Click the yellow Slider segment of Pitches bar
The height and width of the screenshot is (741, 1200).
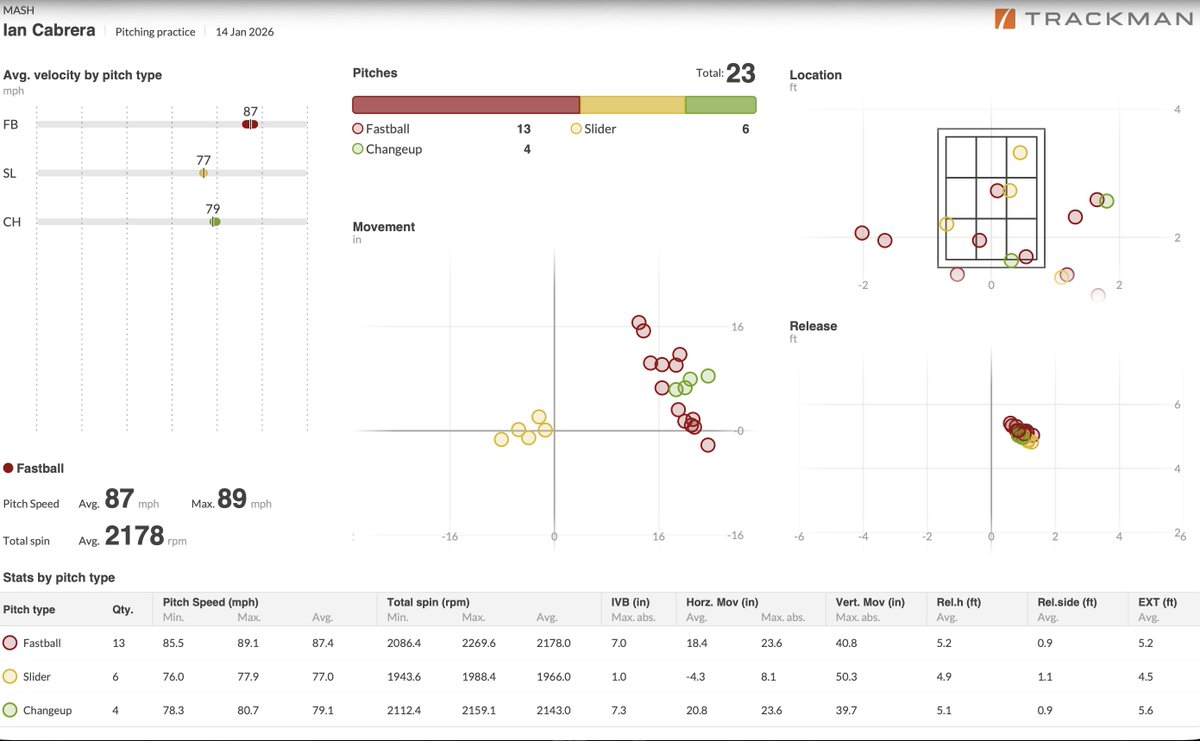point(633,105)
